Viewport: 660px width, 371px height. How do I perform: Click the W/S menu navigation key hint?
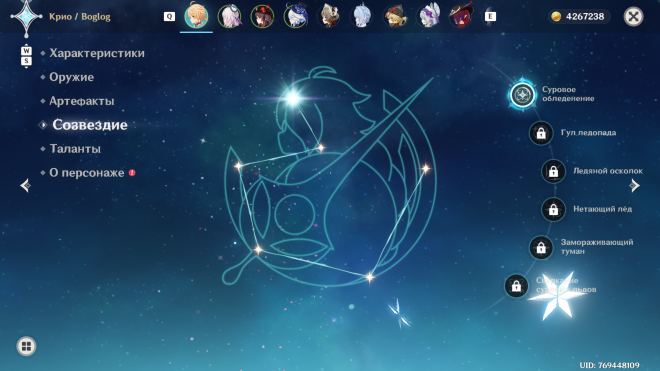[x=26, y=56]
